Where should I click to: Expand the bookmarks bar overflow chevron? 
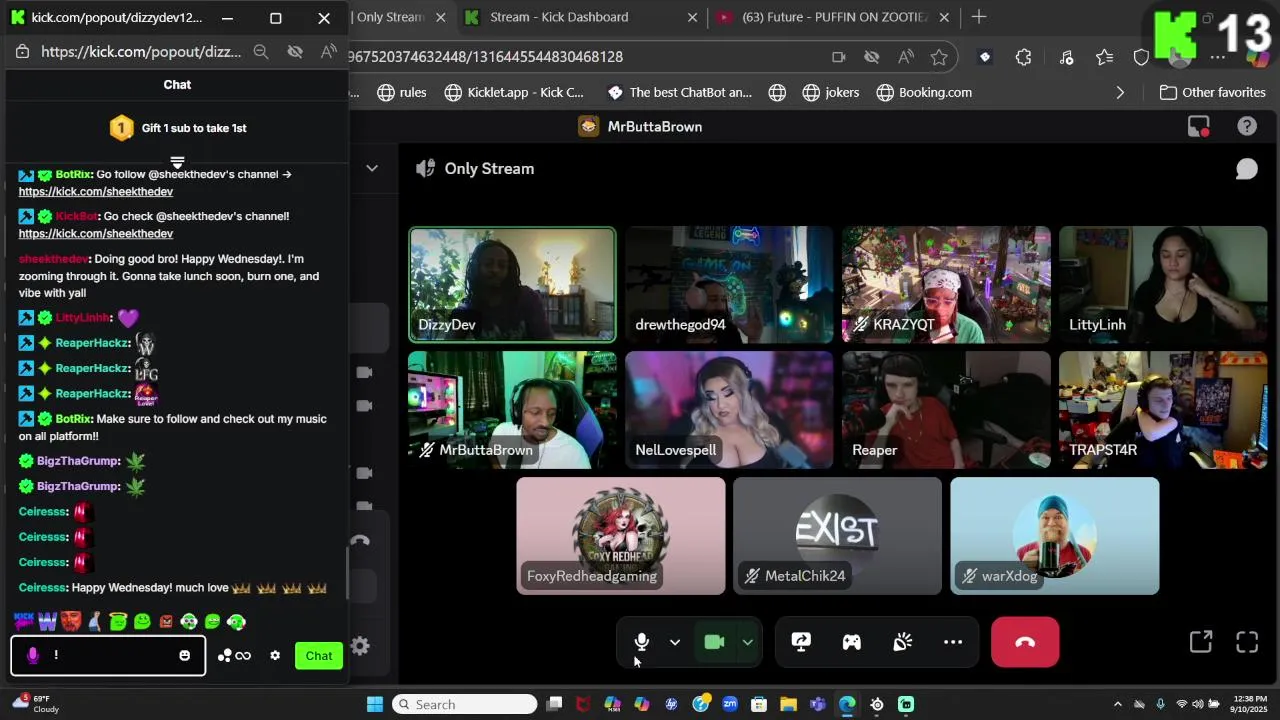(x=1120, y=92)
